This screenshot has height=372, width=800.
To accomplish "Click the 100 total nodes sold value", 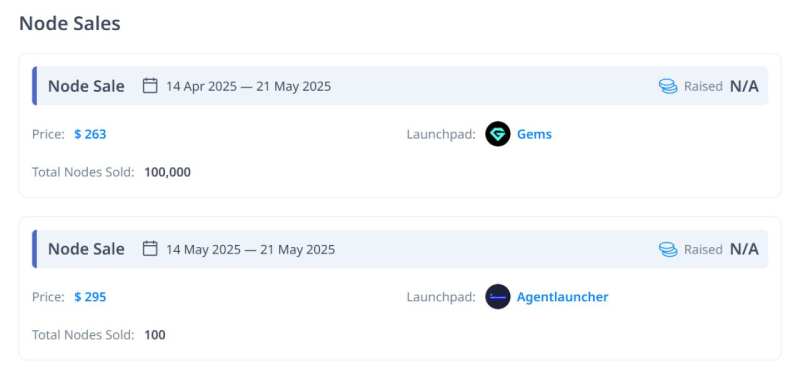I will click(x=155, y=335).
